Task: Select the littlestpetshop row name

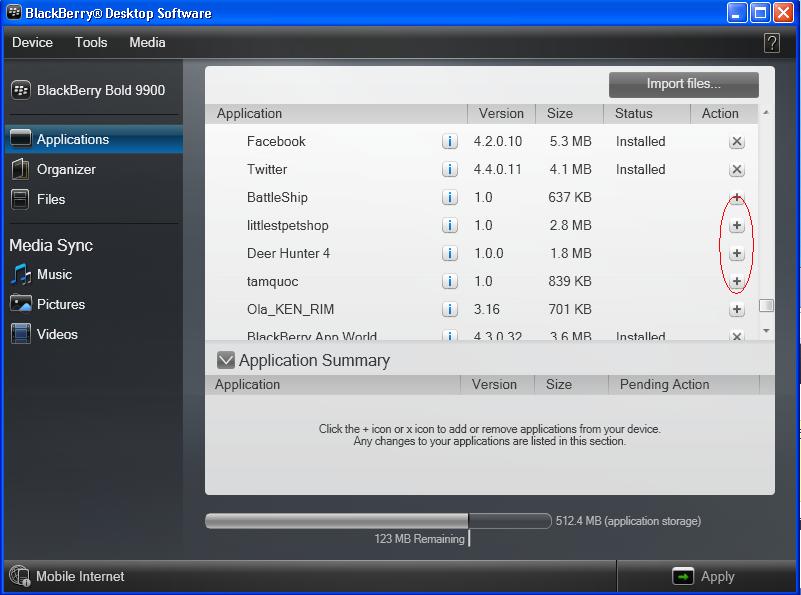Action: click(288, 225)
